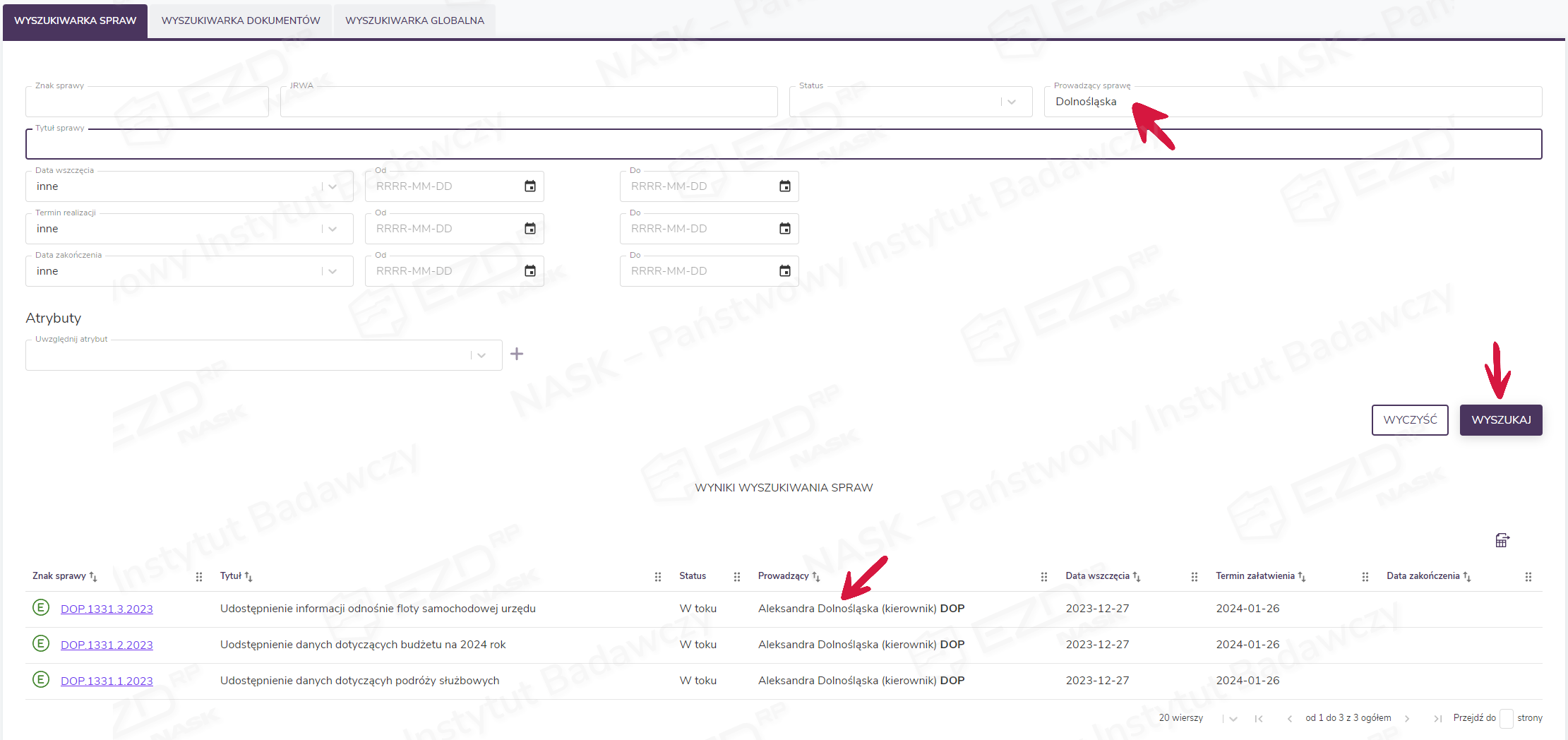Open calendar for Termin realizacji Do field
Image resolution: width=1568 pixels, height=740 pixels.
coord(784,229)
